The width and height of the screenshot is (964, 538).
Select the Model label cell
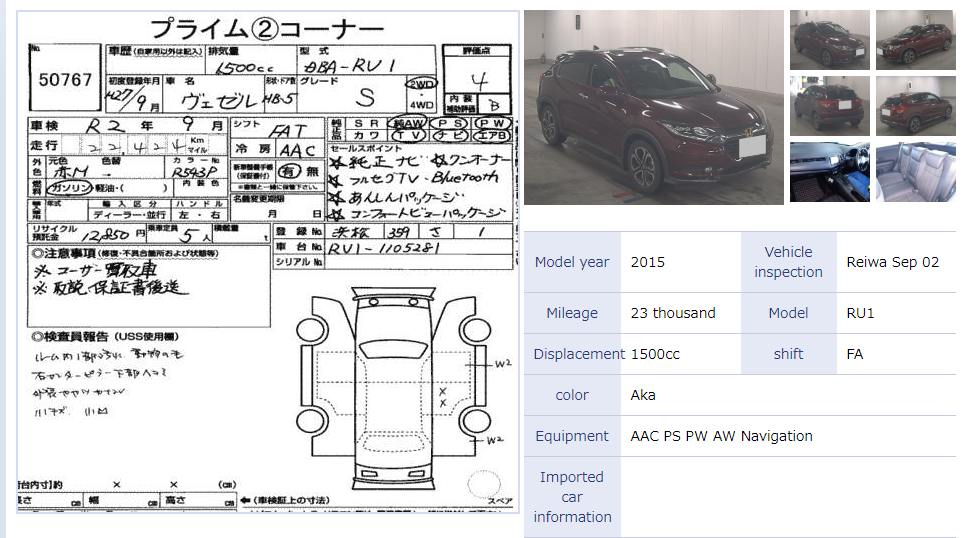point(788,313)
